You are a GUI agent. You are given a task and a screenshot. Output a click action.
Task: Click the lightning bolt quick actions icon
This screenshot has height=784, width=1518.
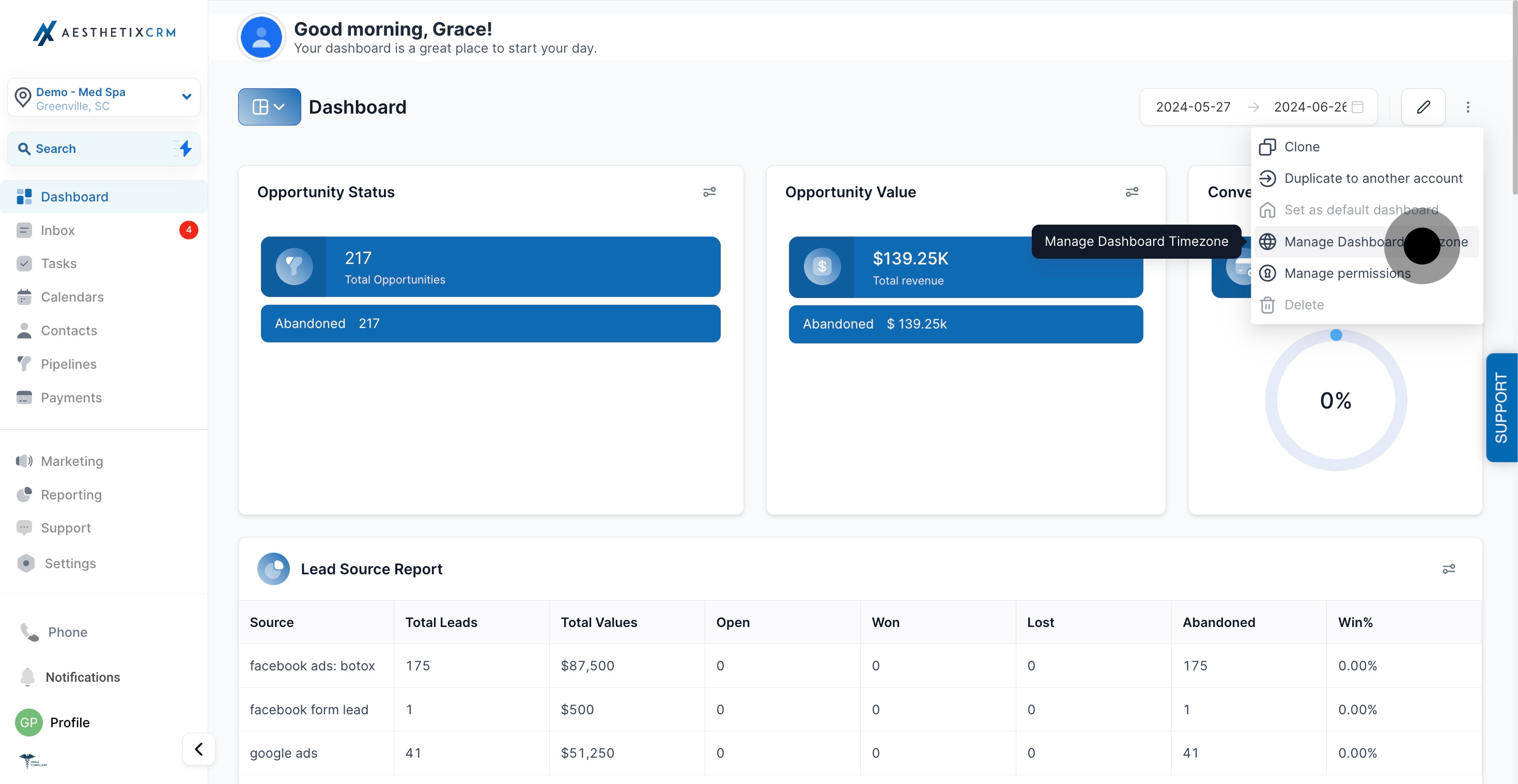click(185, 148)
